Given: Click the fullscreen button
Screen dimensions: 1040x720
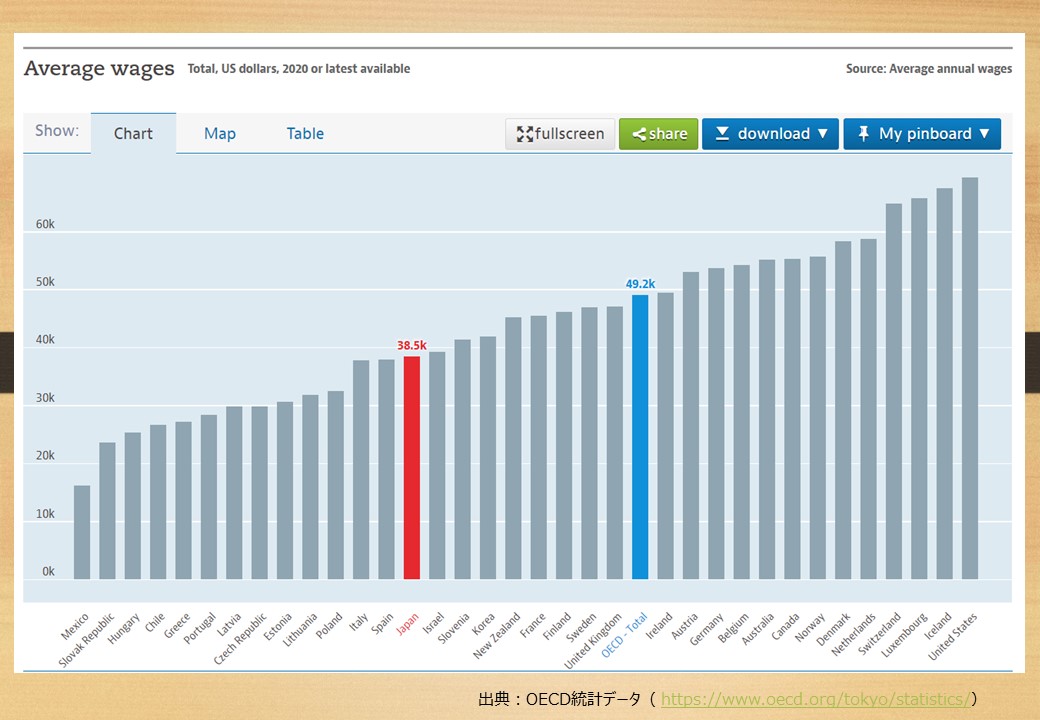Looking at the screenshot, I should click(560, 134).
